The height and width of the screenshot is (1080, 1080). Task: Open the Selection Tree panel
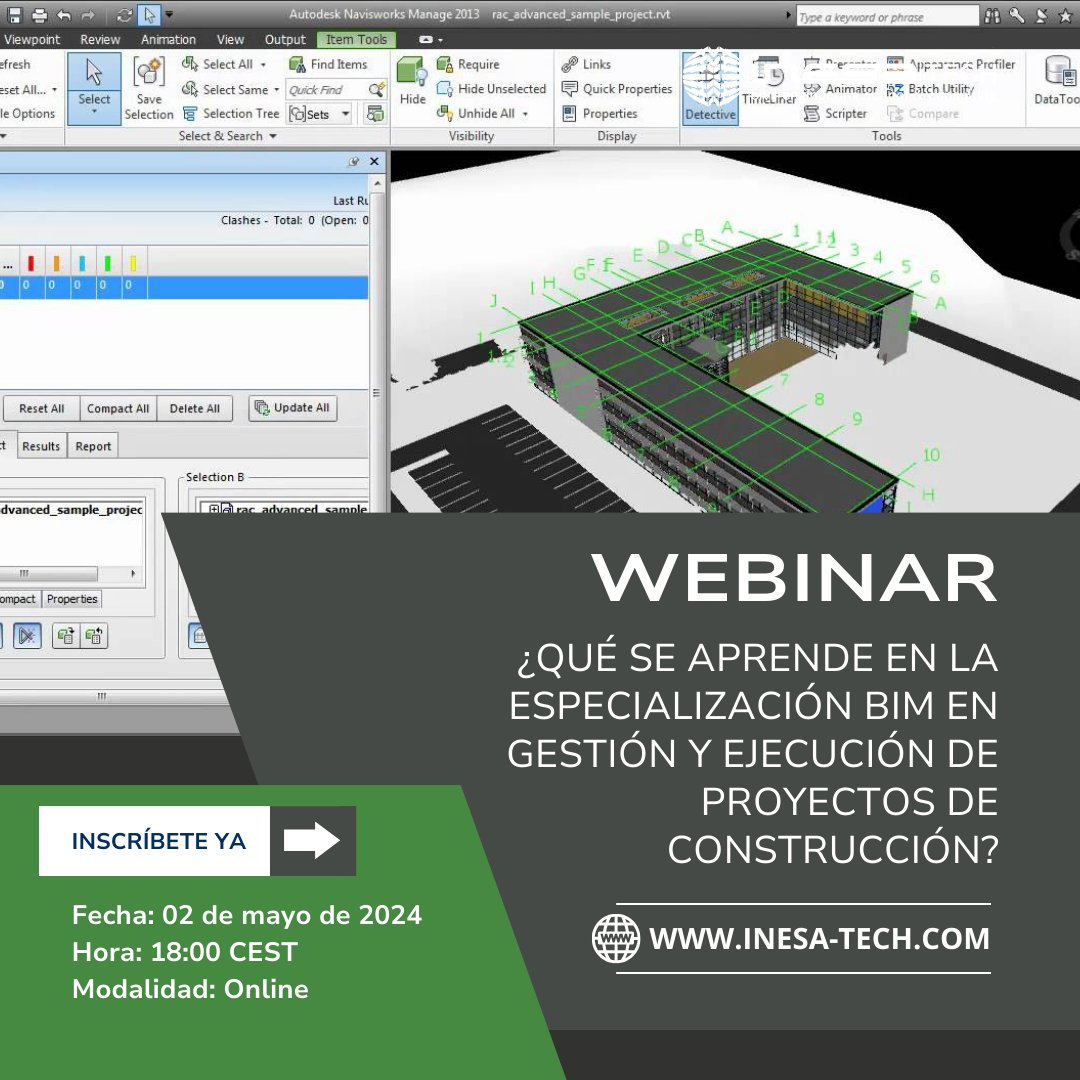[231, 113]
